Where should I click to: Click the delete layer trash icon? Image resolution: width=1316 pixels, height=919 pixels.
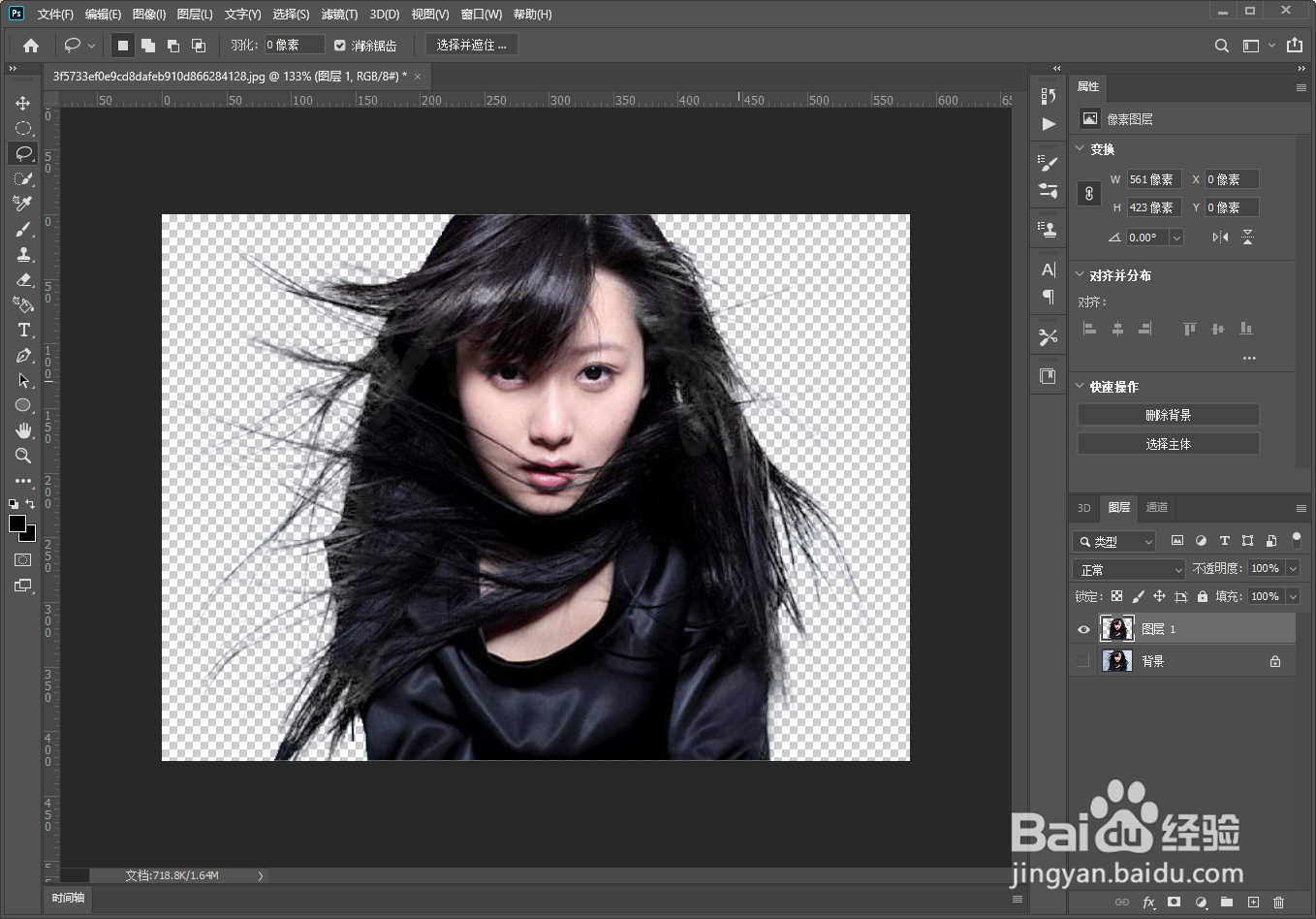1278,902
